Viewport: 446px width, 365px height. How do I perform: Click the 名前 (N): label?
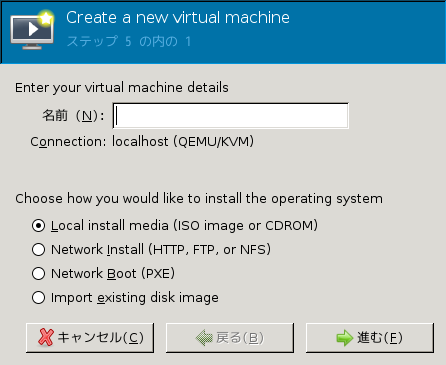point(73,116)
